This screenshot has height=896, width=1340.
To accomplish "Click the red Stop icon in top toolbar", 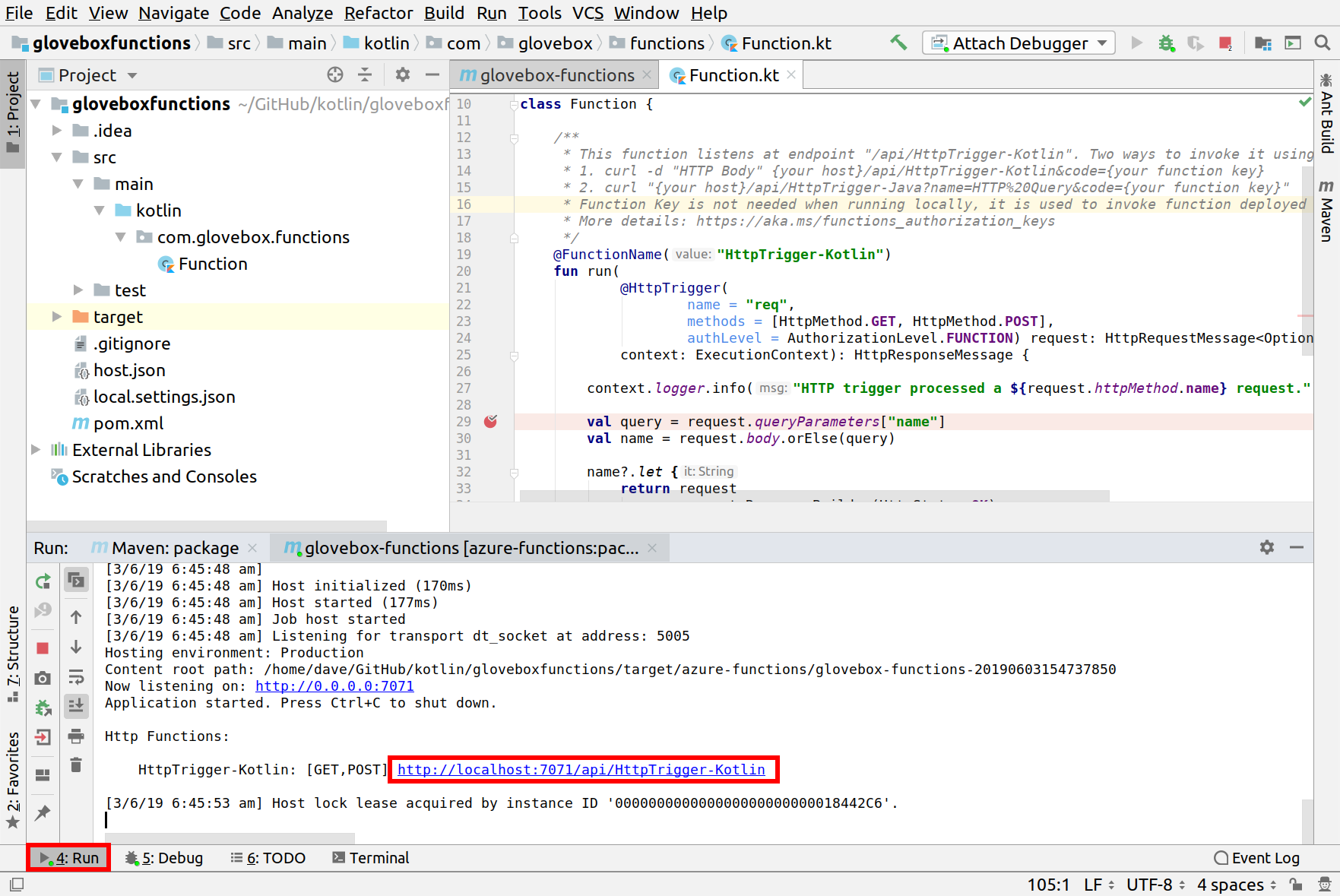I will (x=1225, y=43).
